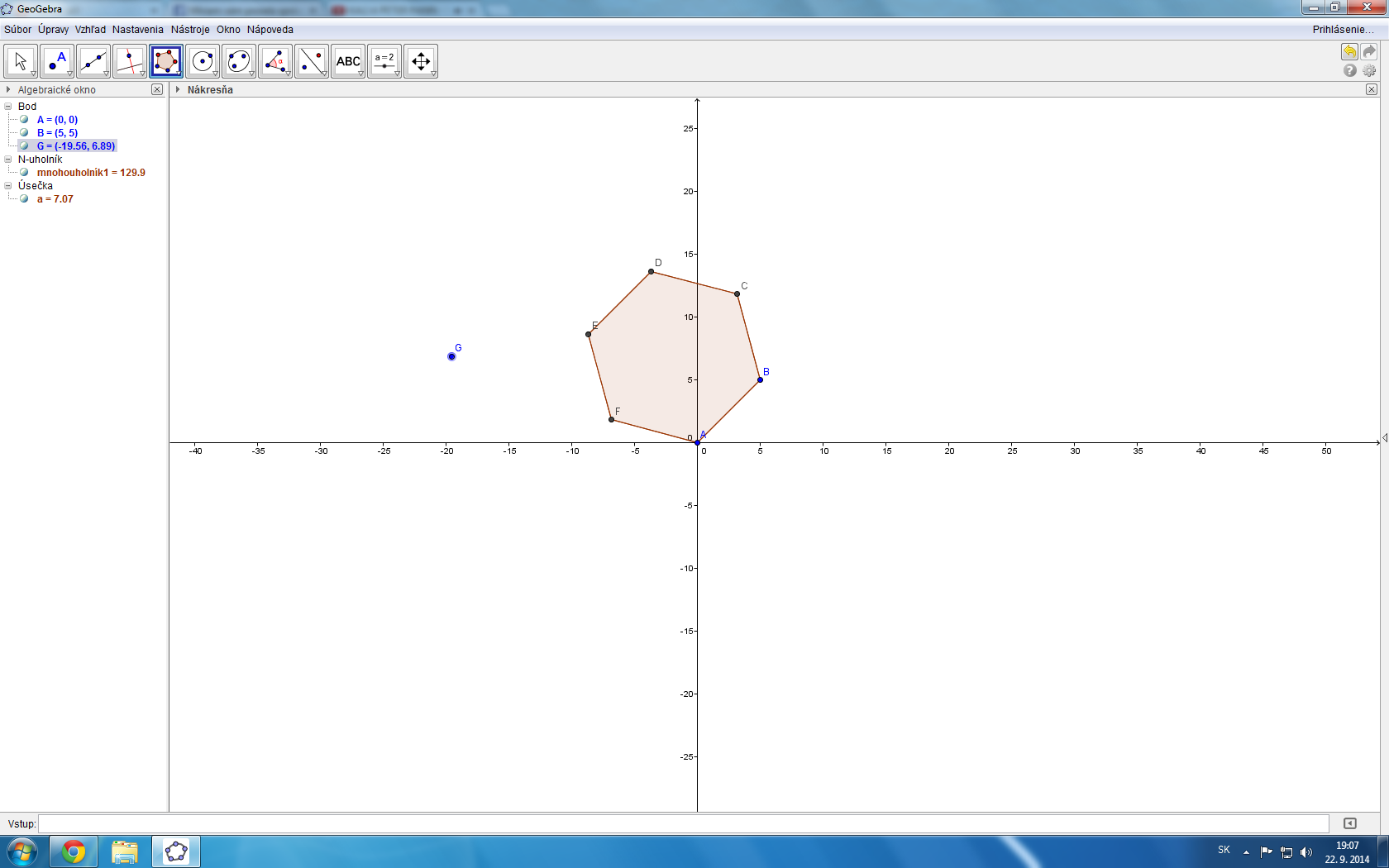Toggle visibility of point B
This screenshot has width=1389, height=868.
(x=24, y=132)
